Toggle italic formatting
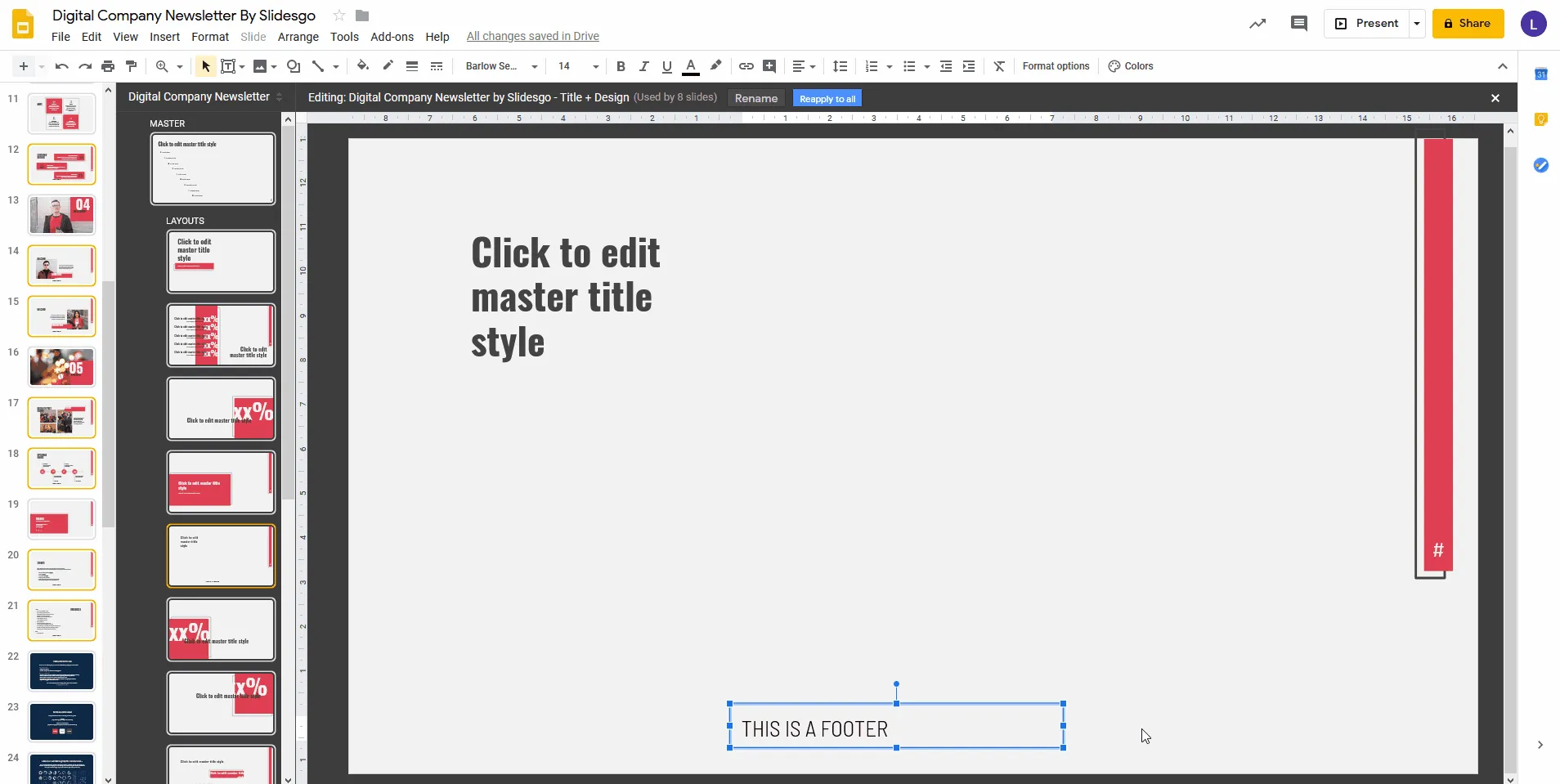This screenshot has width=1560, height=784. (644, 66)
